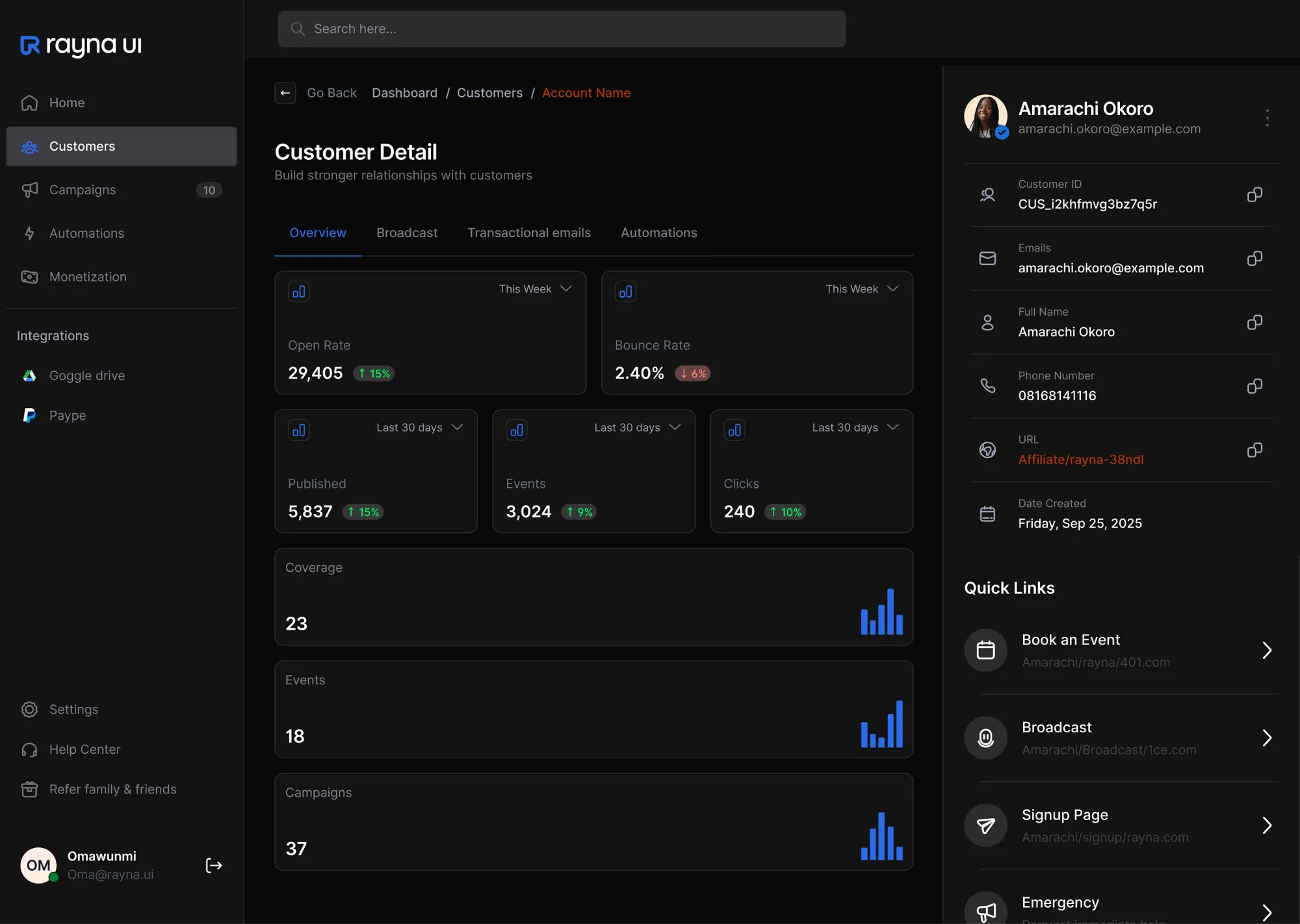Copy the affiliate URL

1254,450
